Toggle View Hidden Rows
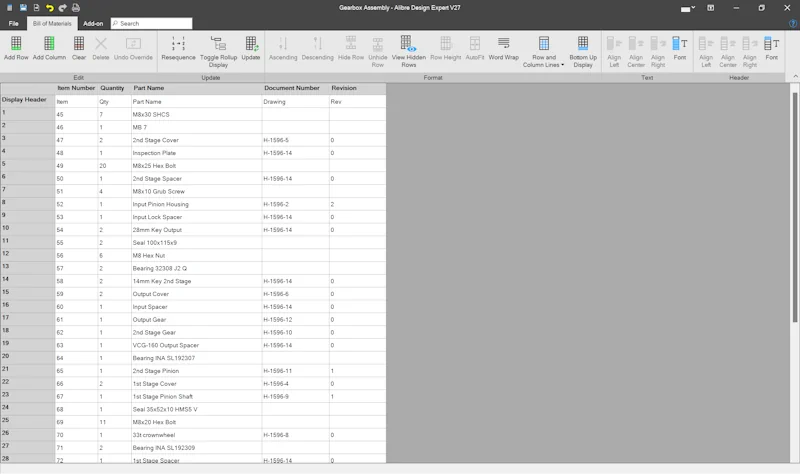This screenshot has width=800, height=474. point(409,52)
